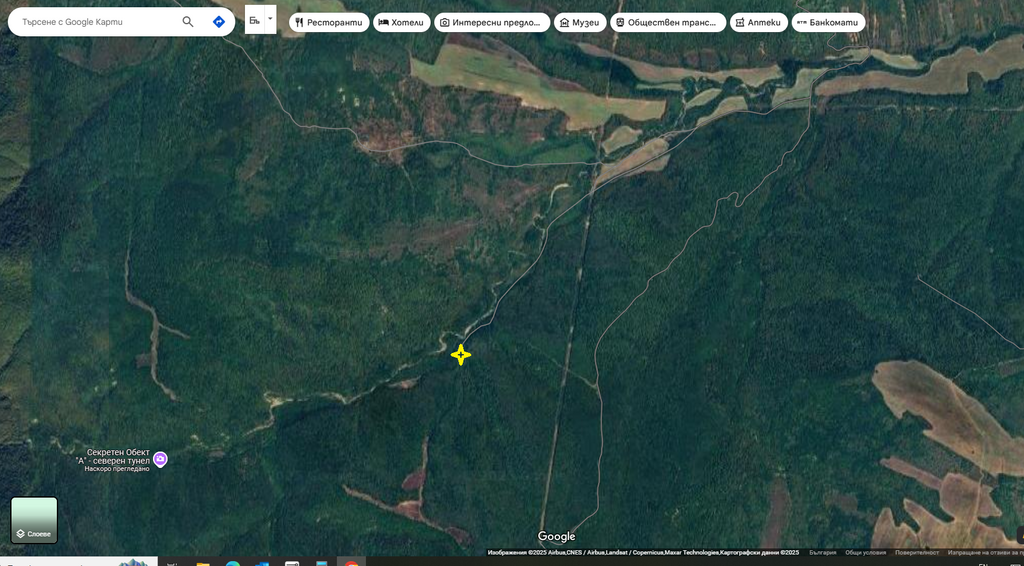
Task: Select the Ресторанти category chip
Action: pyautogui.click(x=329, y=22)
